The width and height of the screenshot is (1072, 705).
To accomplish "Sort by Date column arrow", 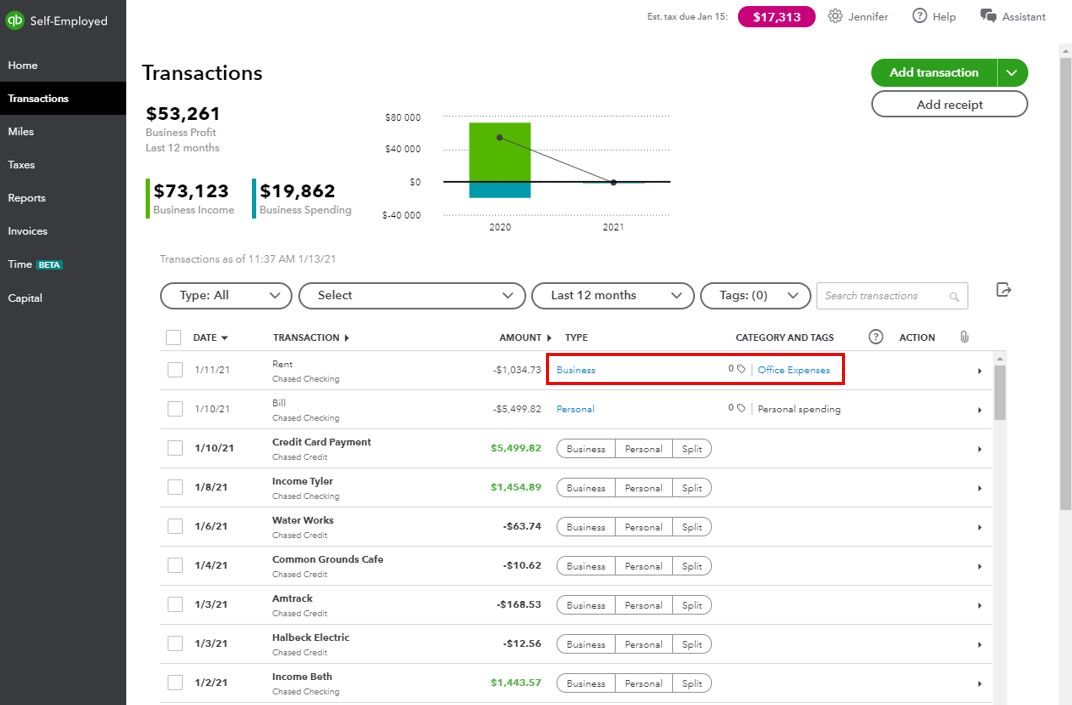I will point(224,338).
